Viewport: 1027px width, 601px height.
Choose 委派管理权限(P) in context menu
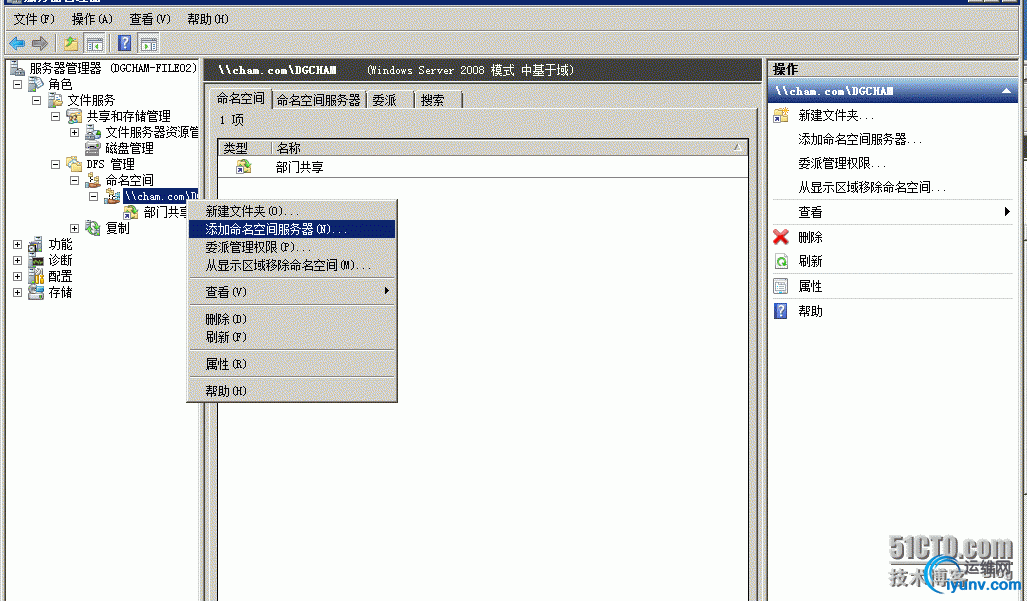pyautogui.click(x=292, y=247)
